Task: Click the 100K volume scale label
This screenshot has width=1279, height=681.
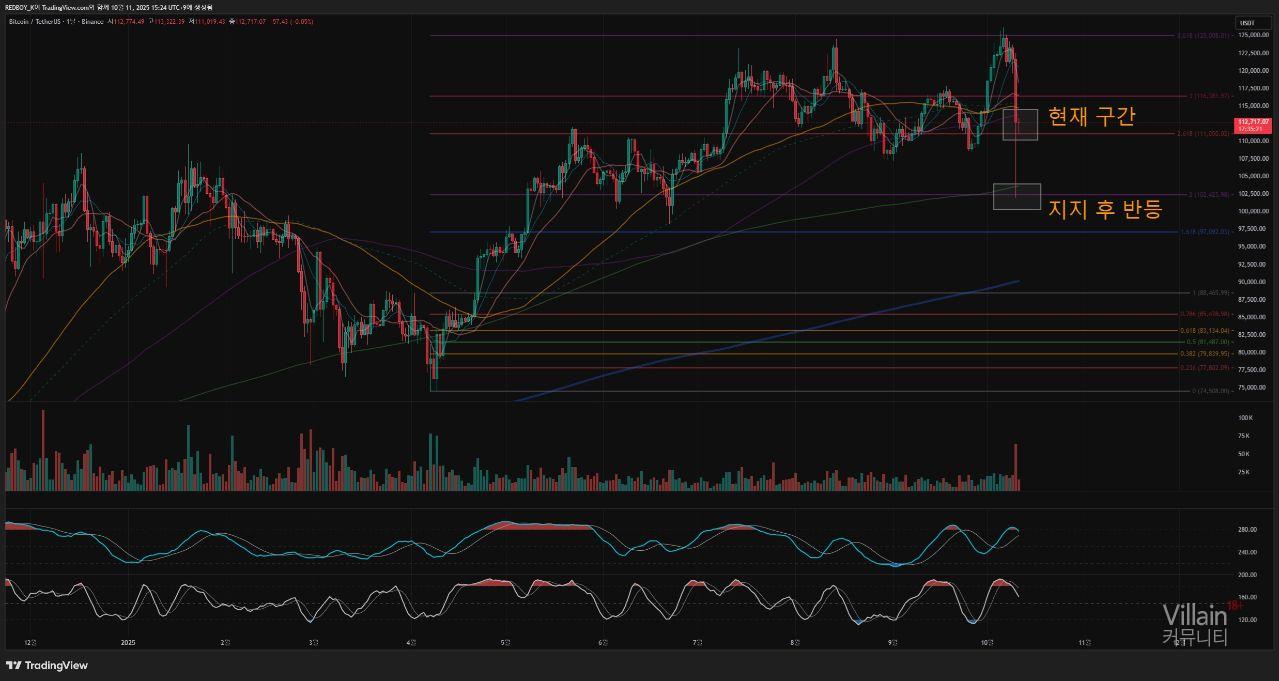Action: point(1245,417)
